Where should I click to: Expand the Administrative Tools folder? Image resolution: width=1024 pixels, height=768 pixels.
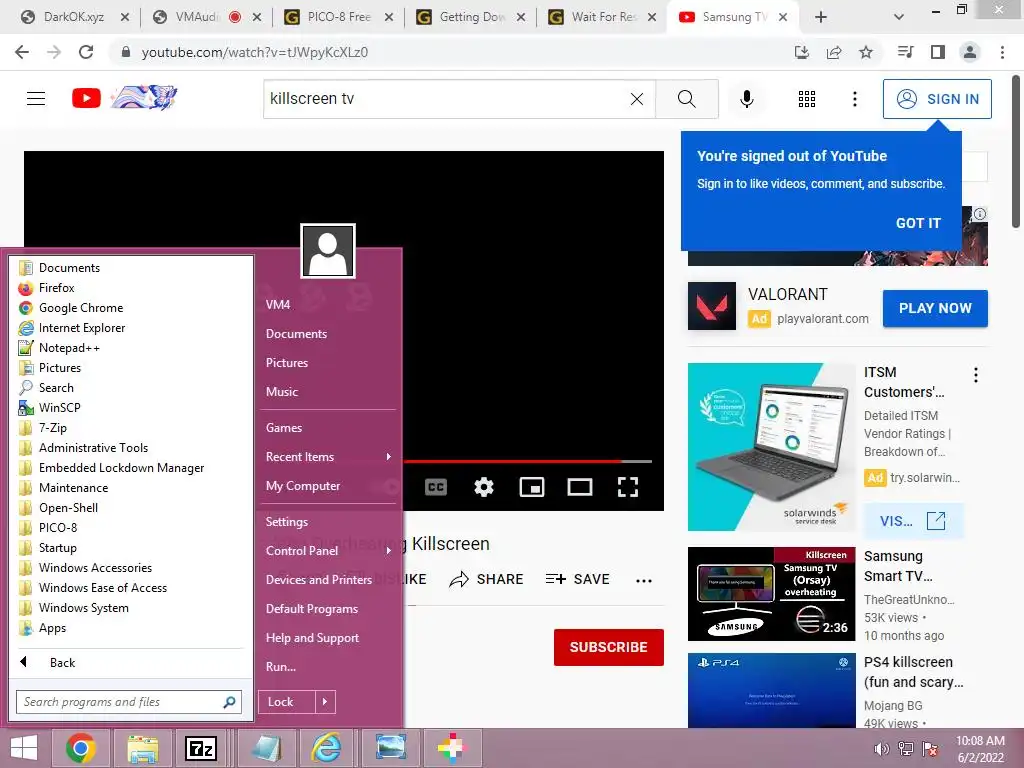click(131, 448)
